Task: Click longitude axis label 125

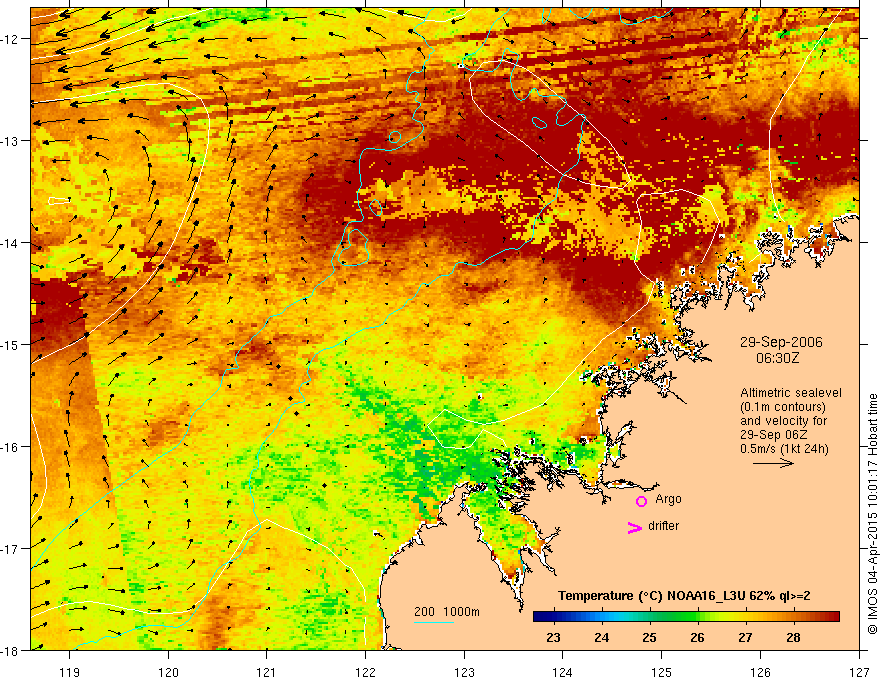Action: click(662, 672)
